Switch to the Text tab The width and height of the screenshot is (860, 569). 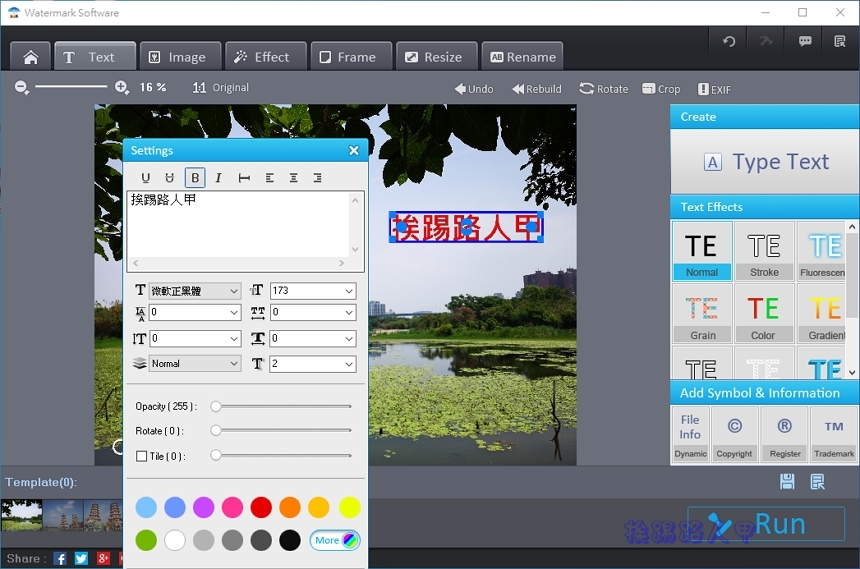pos(95,57)
